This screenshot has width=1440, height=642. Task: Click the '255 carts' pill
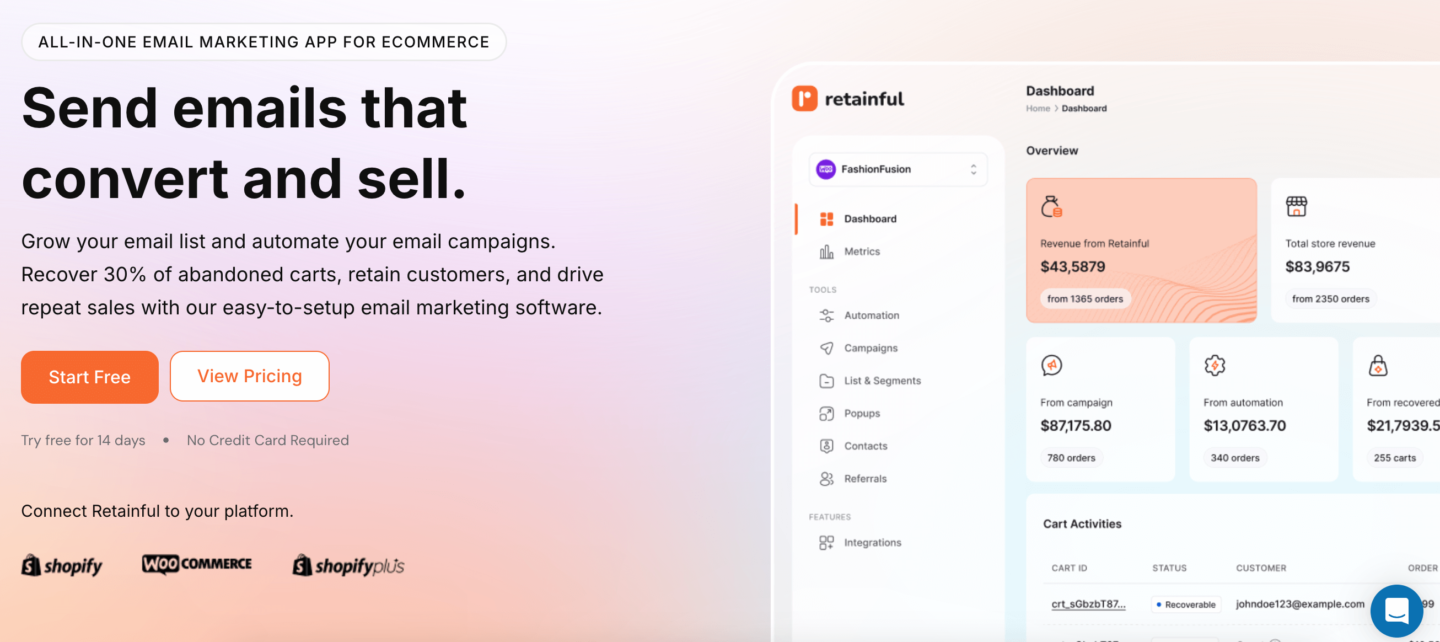[1395, 458]
